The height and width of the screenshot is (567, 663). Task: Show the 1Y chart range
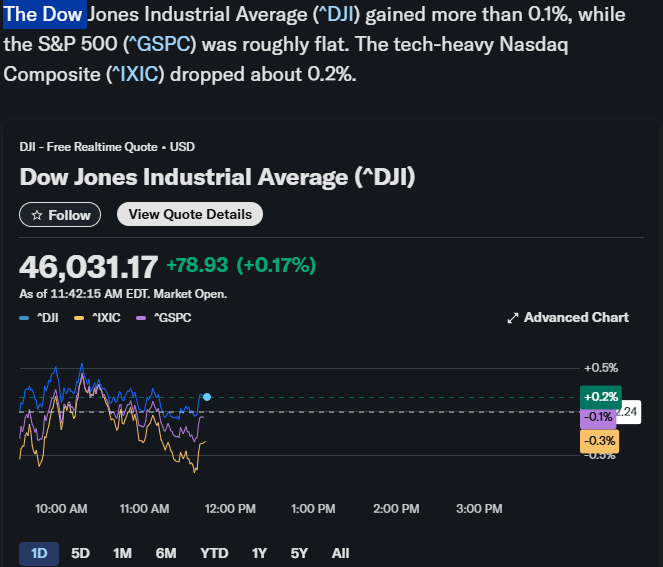coord(259,553)
